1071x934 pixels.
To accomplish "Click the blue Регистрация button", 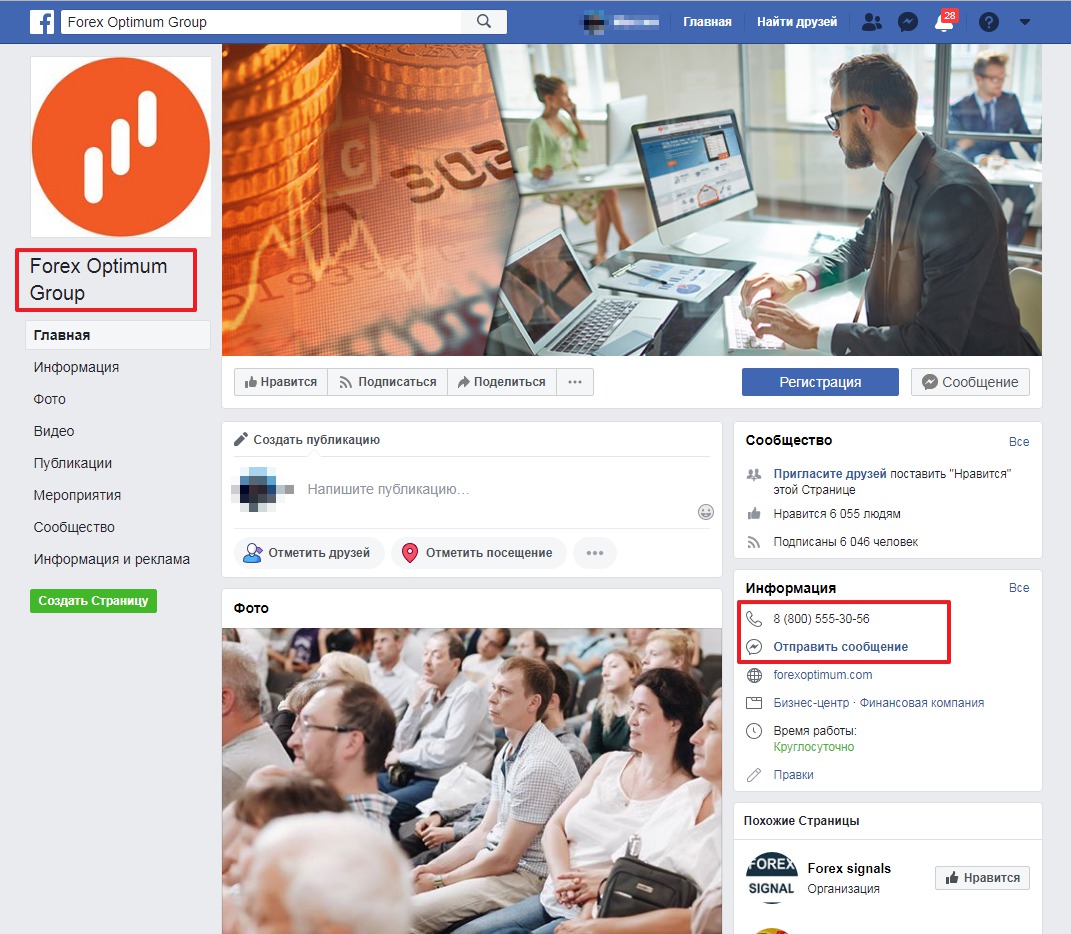I will tap(820, 382).
